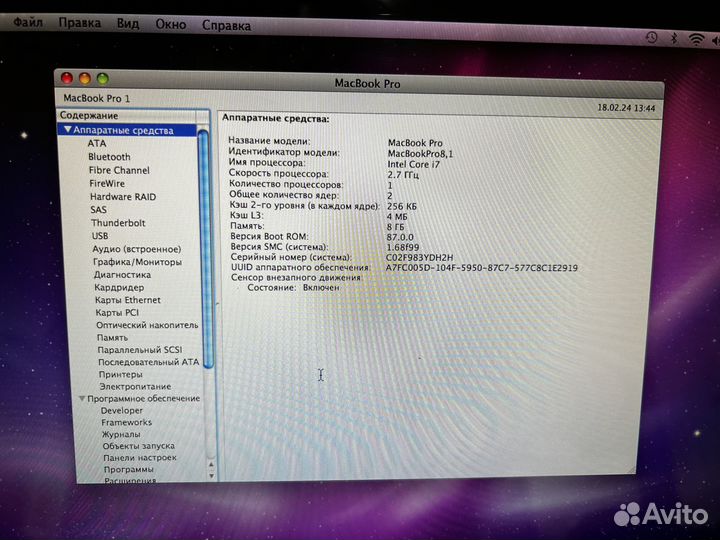Click the Bluetooth menu bar icon
Screen dimensions: 720x540
pos(674,39)
